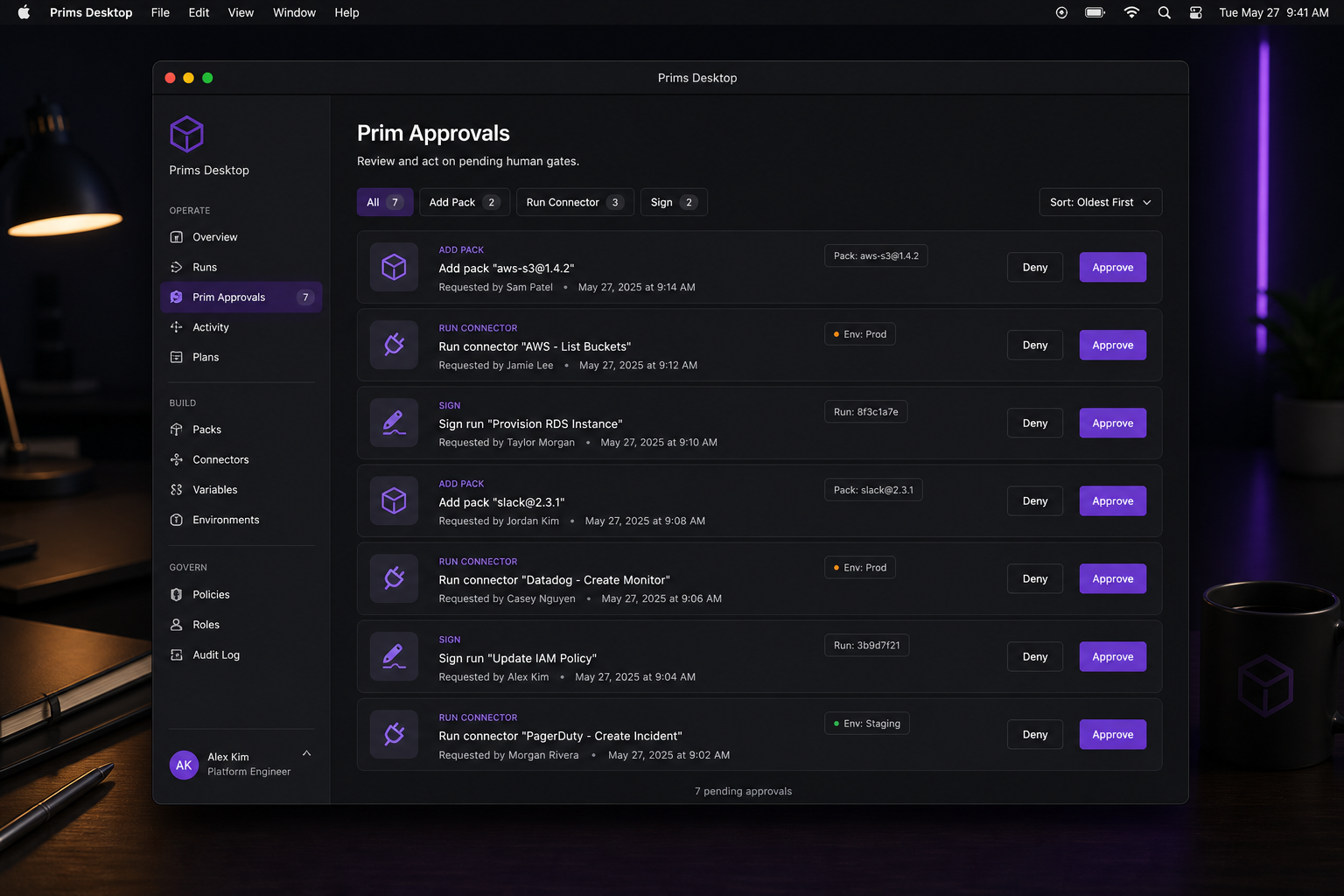Screen dimensions: 1344x896
Task: Click the Variables icon in sidebar
Action: (x=177, y=490)
